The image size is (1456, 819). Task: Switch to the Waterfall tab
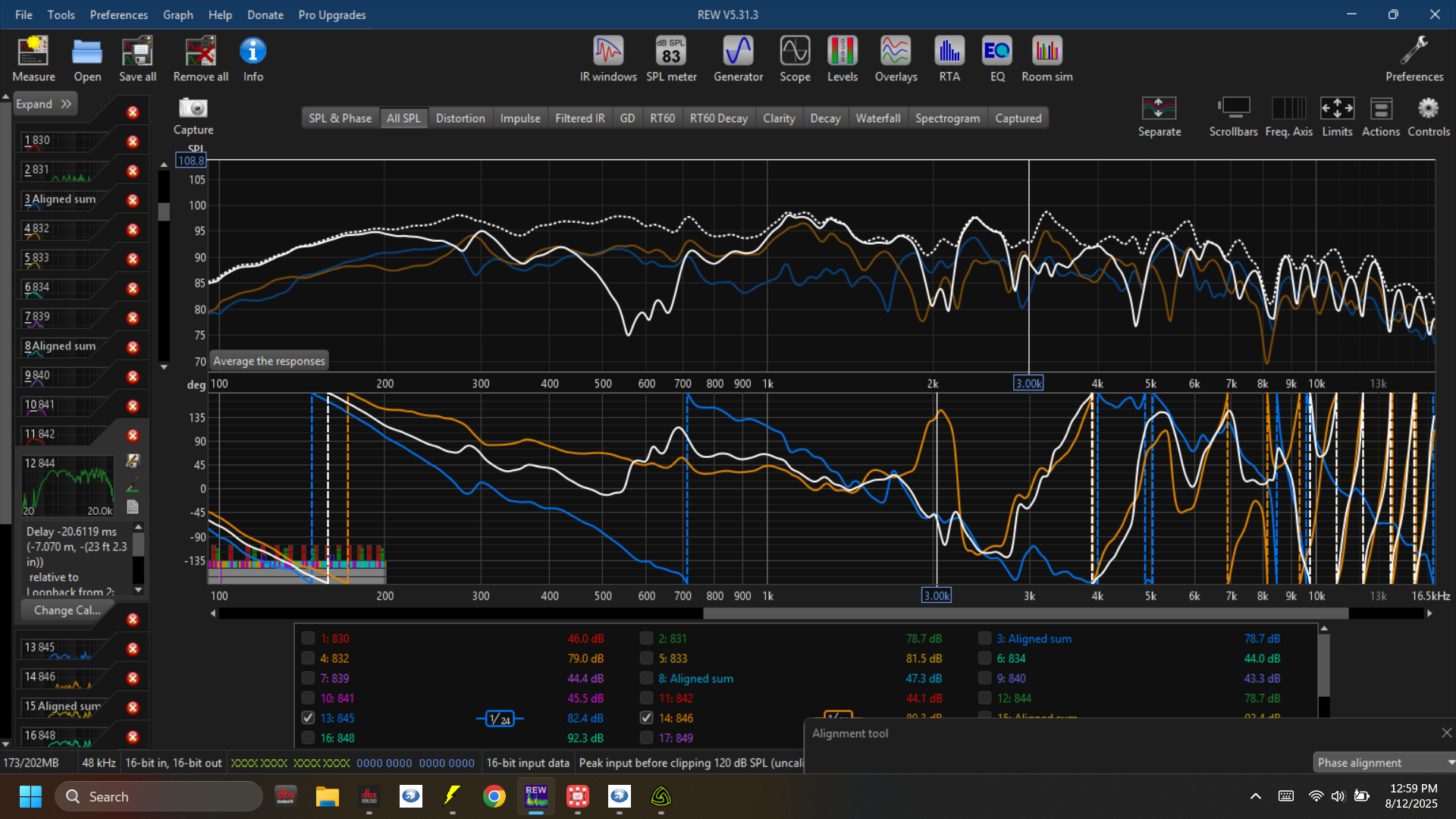click(877, 118)
